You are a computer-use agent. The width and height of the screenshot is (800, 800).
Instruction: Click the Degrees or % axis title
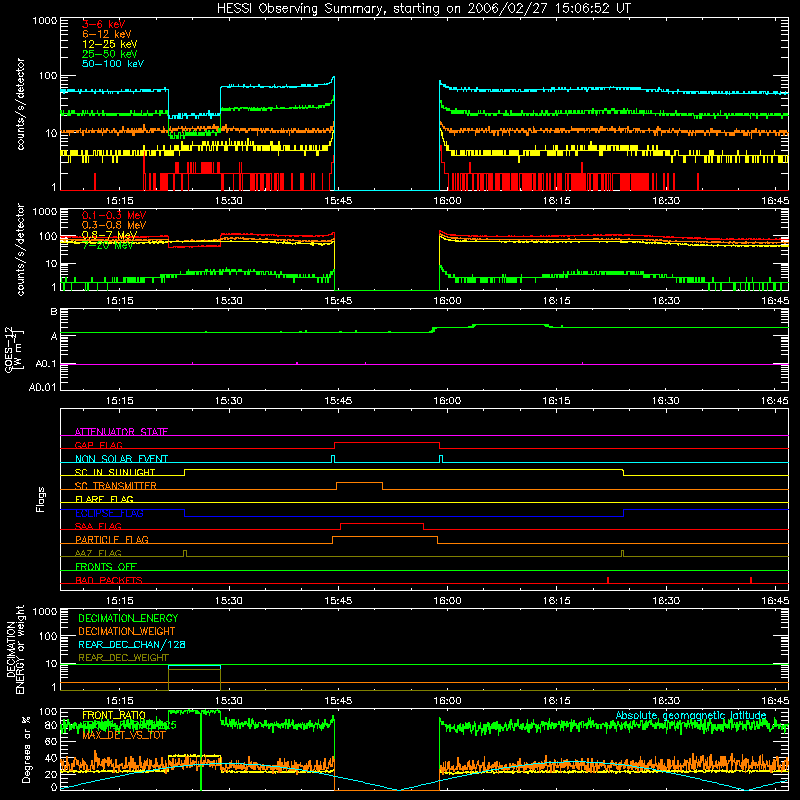pos(26,749)
